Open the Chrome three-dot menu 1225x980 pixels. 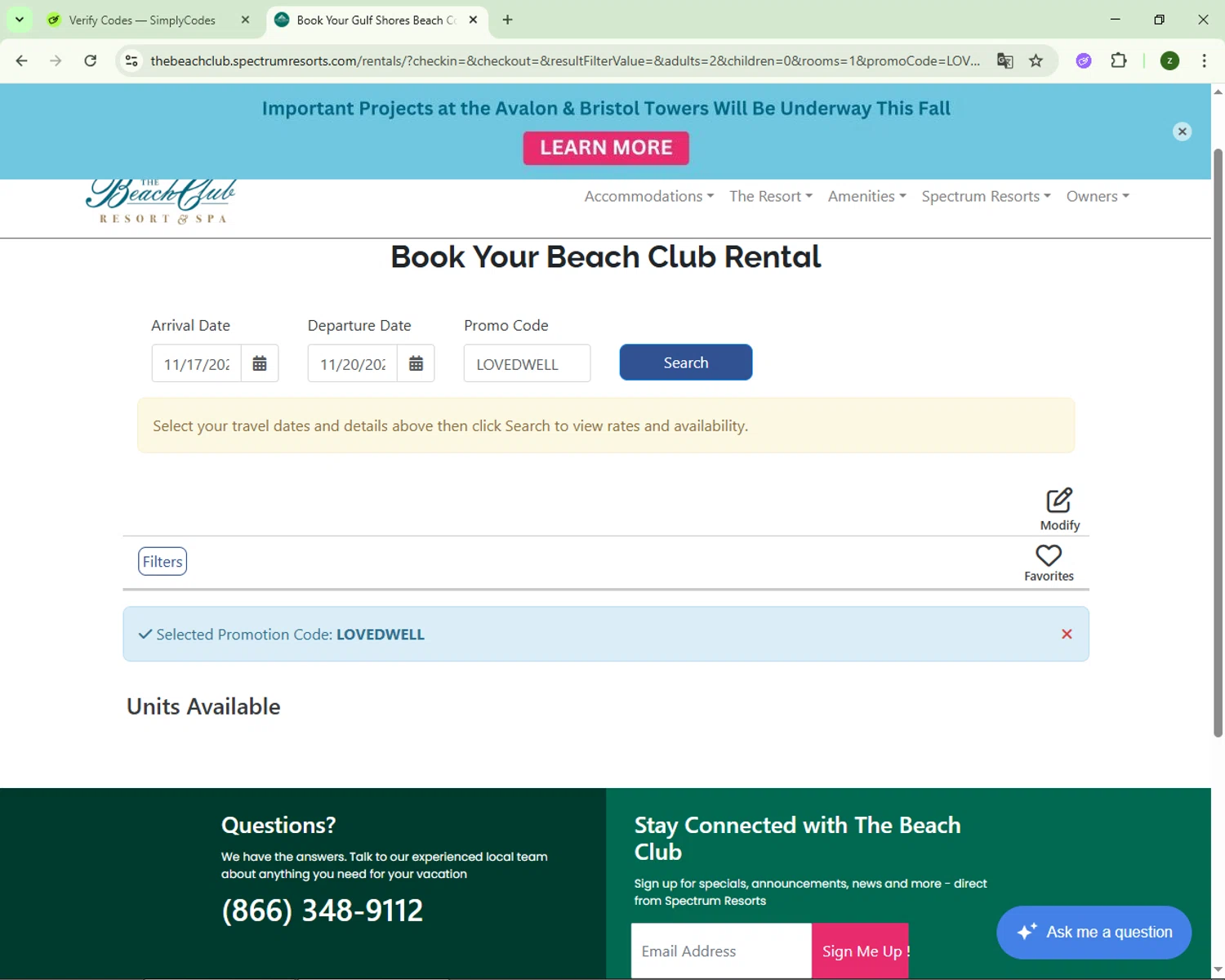[x=1204, y=60]
